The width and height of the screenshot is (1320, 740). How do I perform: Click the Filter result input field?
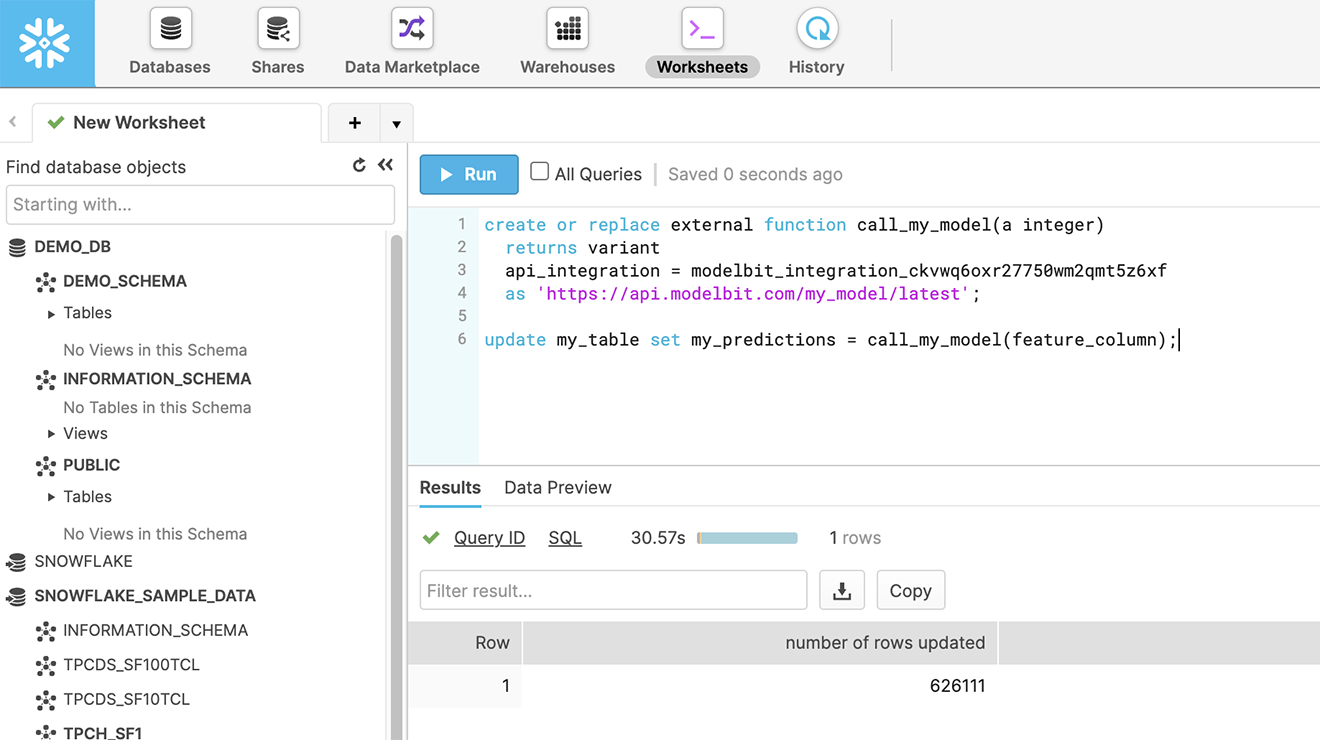613,591
